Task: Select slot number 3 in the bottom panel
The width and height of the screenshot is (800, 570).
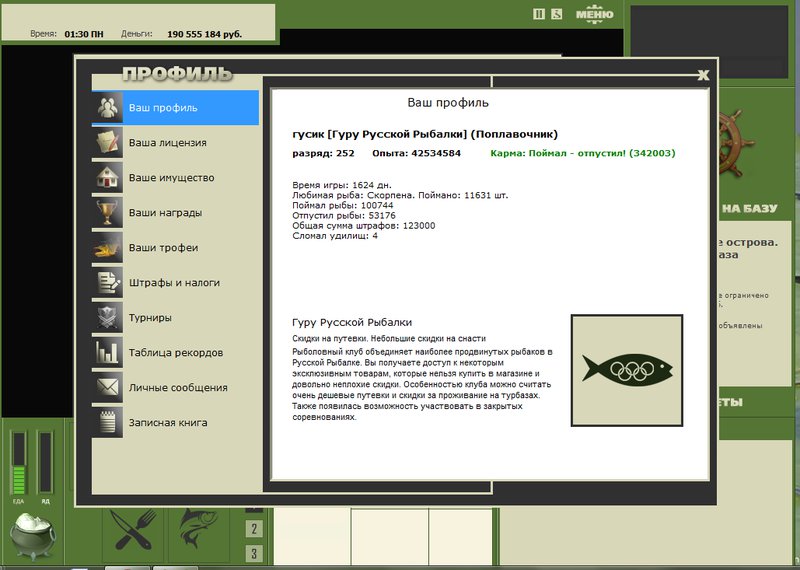Action: click(x=254, y=553)
